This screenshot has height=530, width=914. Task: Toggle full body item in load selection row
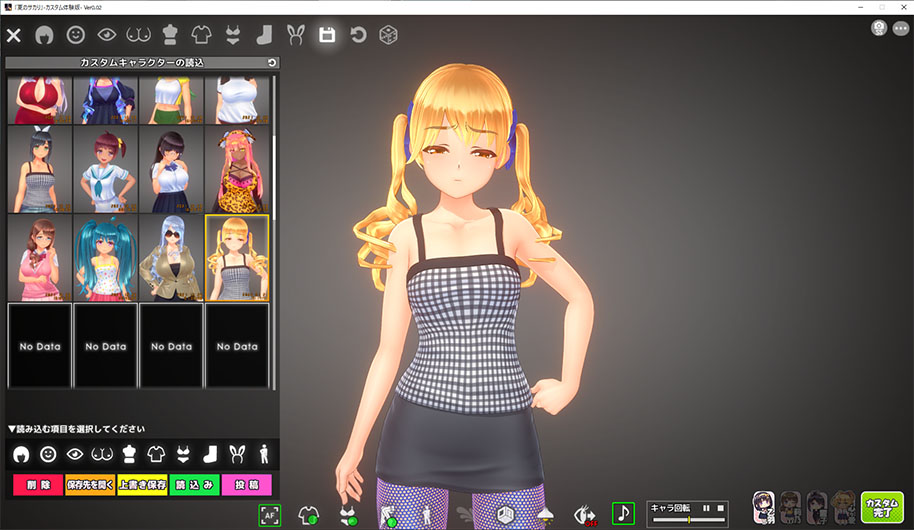pyautogui.click(x=263, y=454)
